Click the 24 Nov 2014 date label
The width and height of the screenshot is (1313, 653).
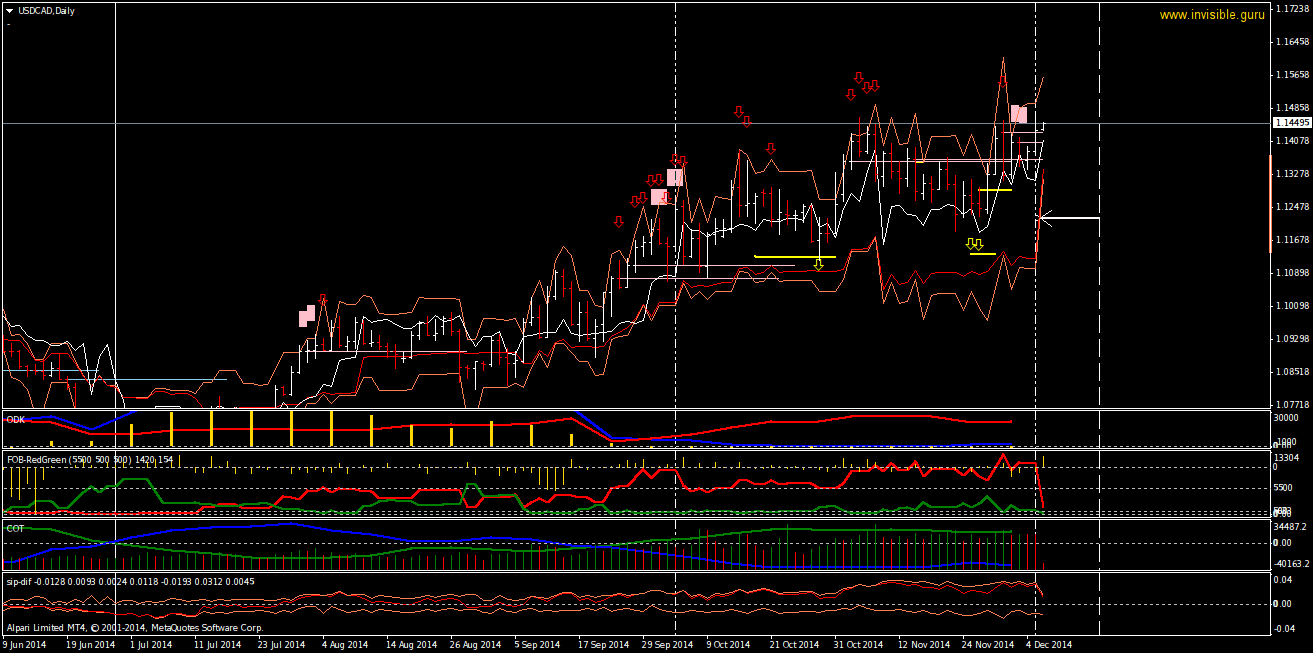(988, 645)
